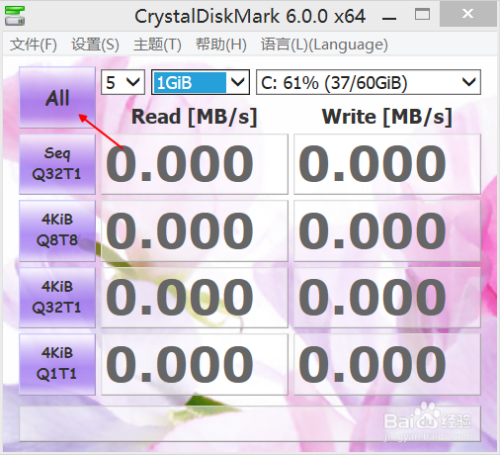500x455 pixels.
Task: Open the 语言(L)(Language) menu
Action: pos(324,44)
